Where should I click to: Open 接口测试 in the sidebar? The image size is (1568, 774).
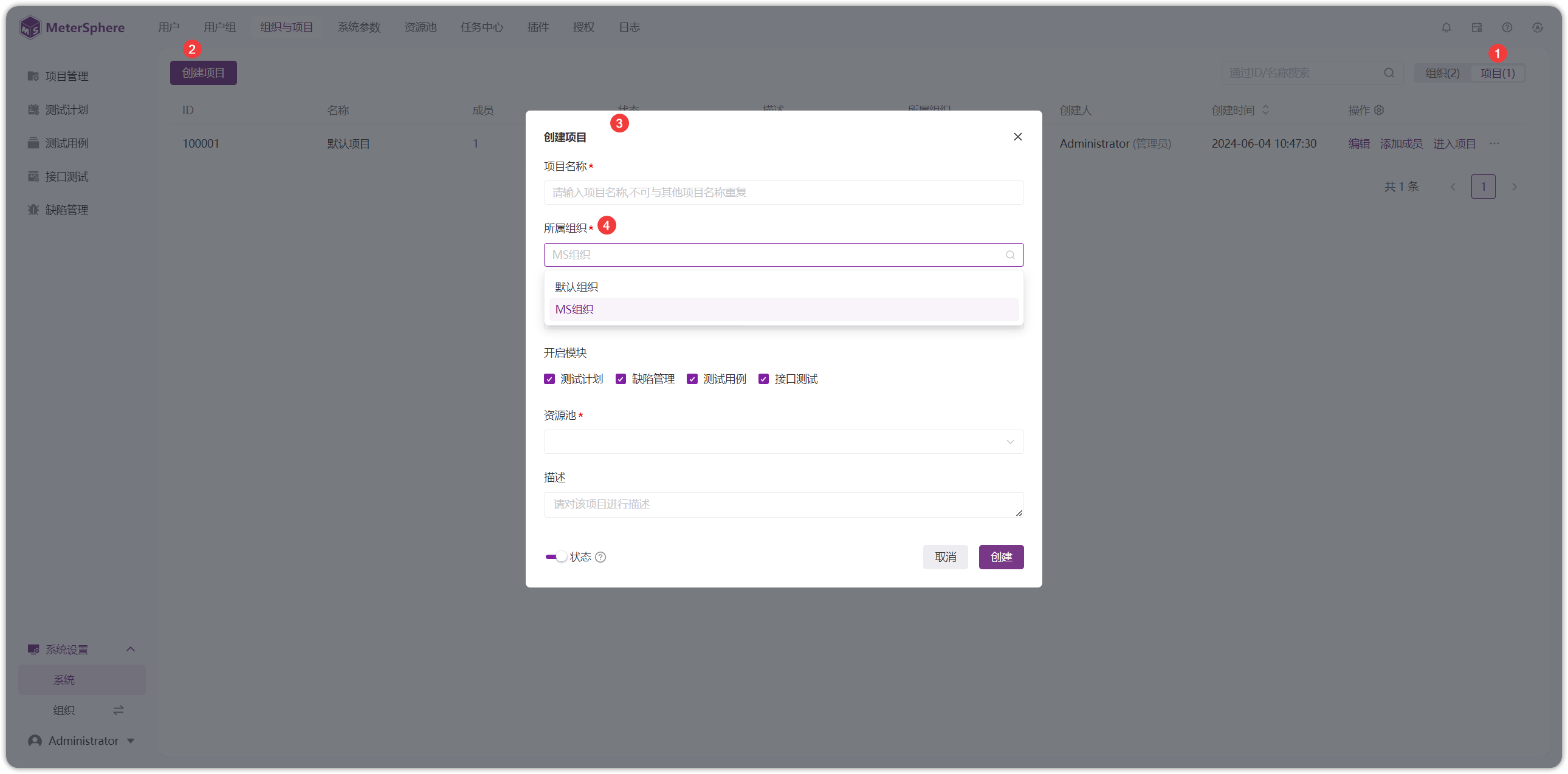click(58, 176)
